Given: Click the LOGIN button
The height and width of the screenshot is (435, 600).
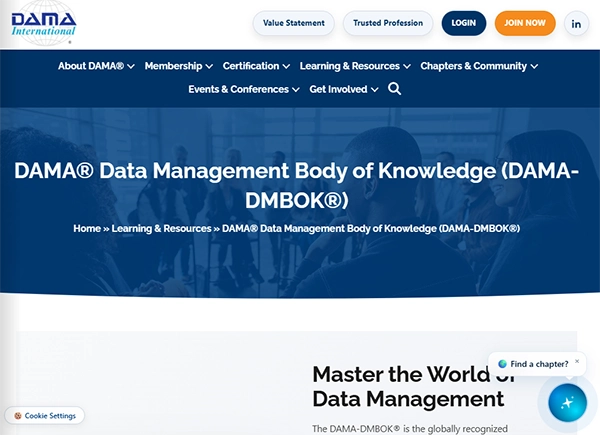Looking at the screenshot, I should pos(464,23).
